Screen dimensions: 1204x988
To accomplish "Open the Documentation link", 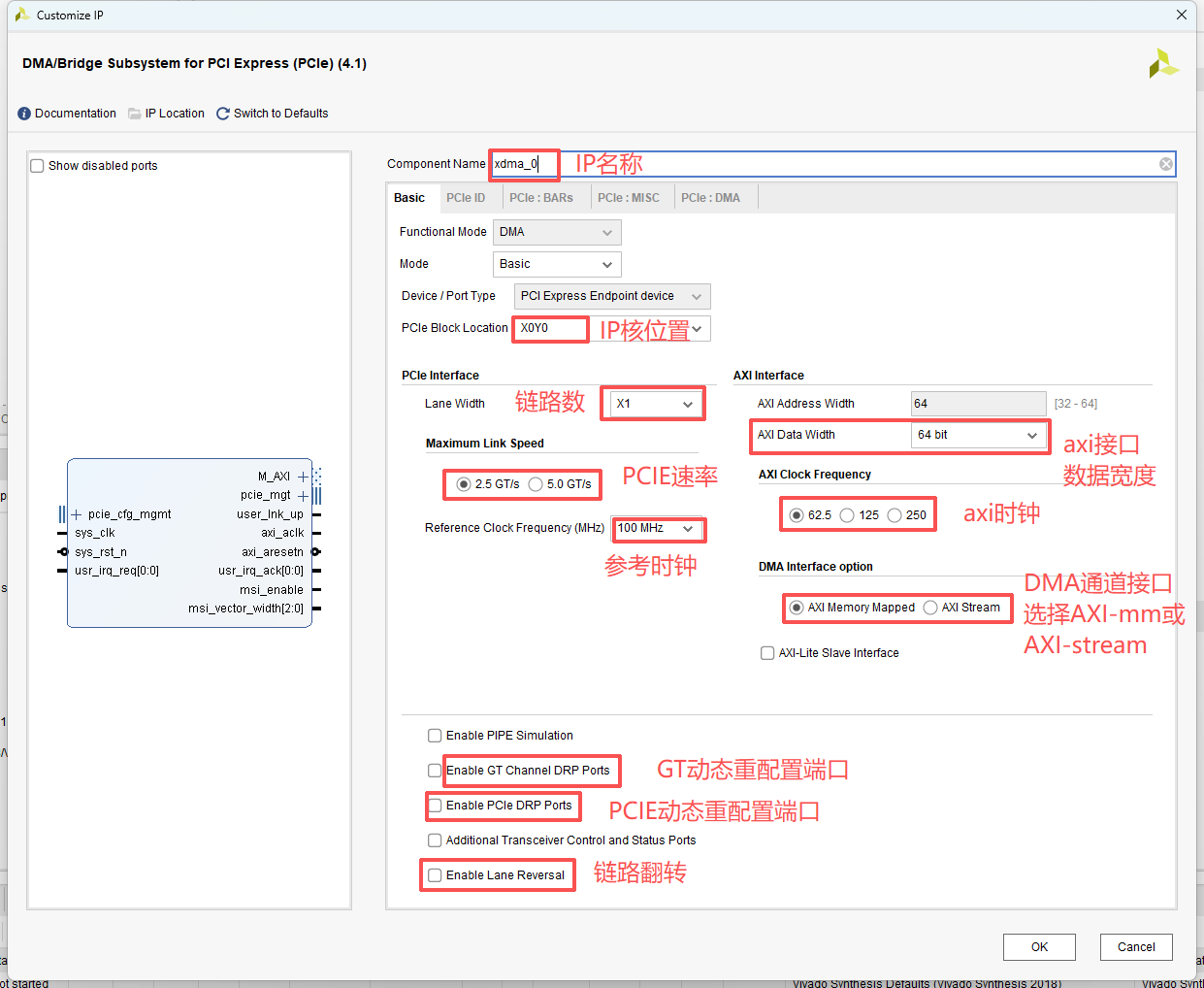I will (x=76, y=114).
